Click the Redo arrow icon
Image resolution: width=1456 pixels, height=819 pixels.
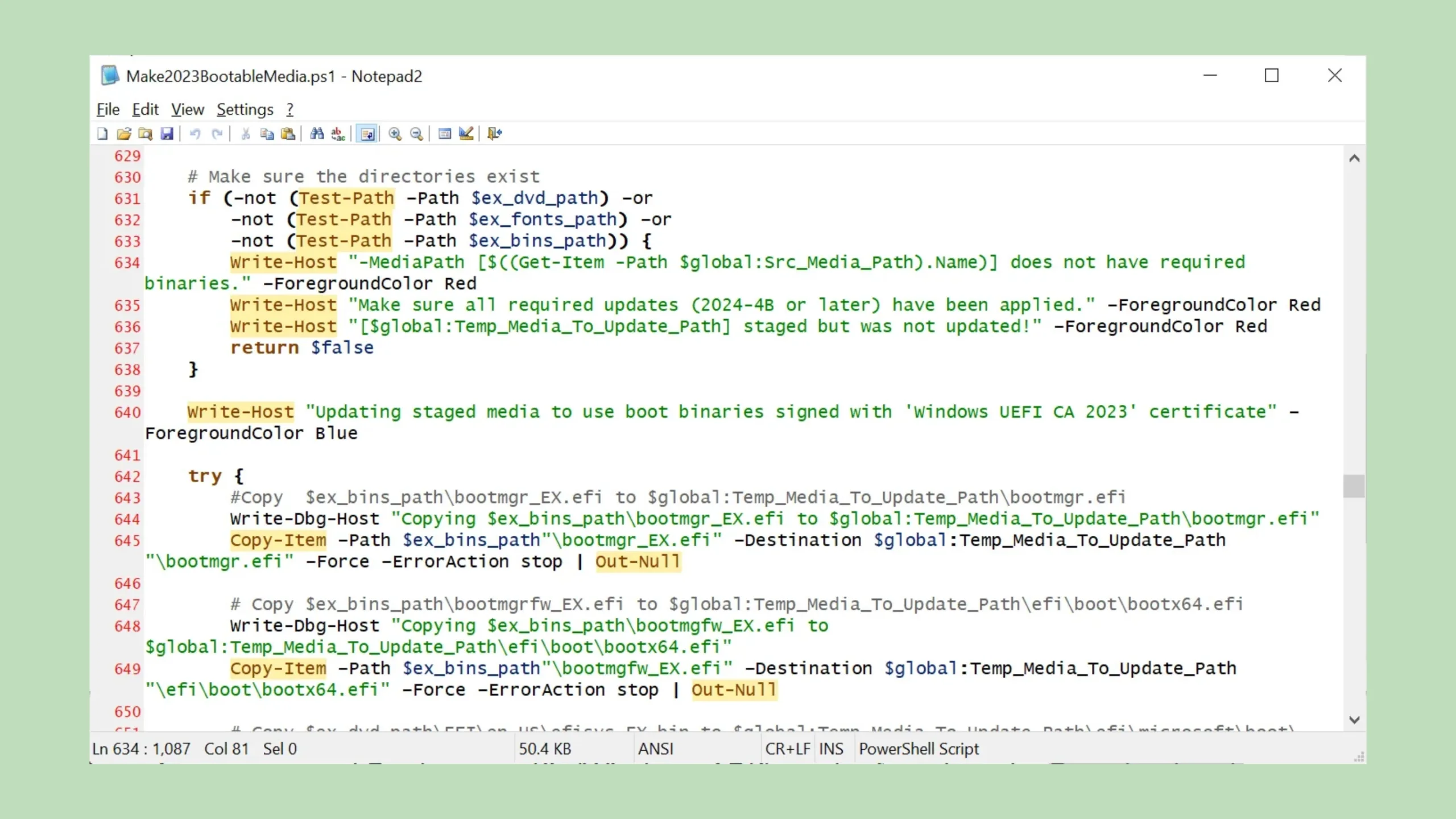[x=217, y=134]
